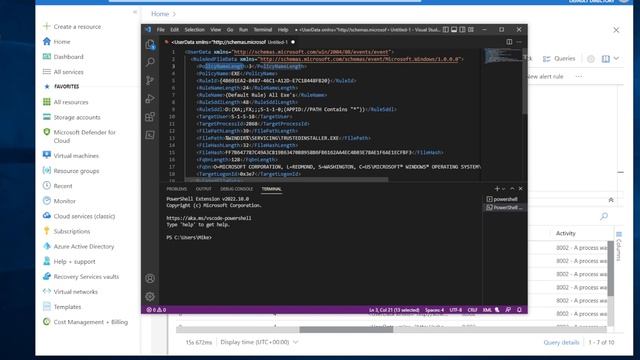
Task: Toggle secondary sidebar layout icon in title bar
Action: pyautogui.click(x=462, y=29)
